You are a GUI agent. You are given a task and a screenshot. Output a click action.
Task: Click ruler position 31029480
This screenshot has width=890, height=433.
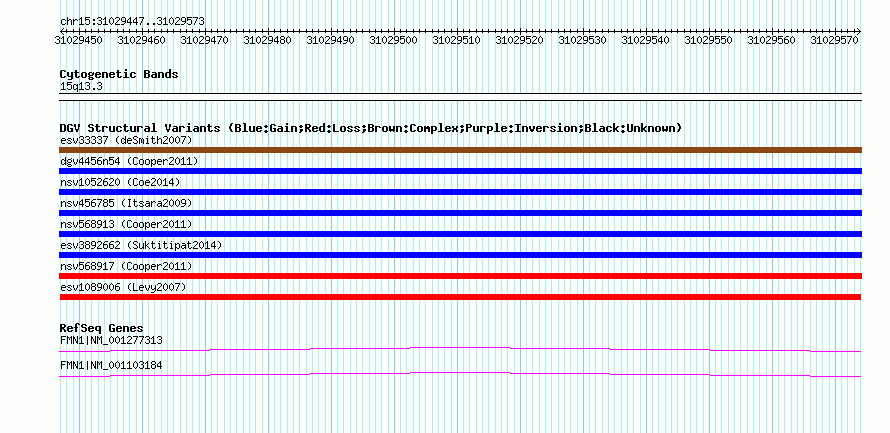point(267,40)
